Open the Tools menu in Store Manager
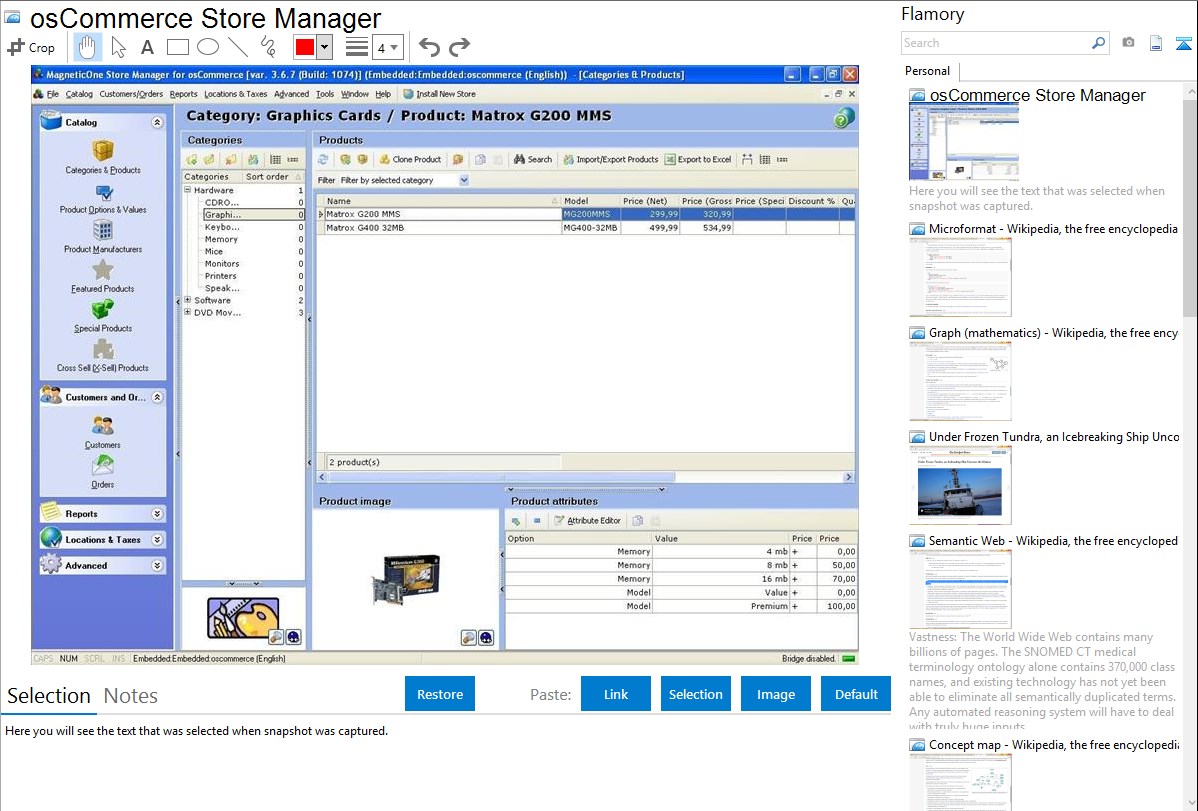Image resolution: width=1198 pixels, height=811 pixels. tap(325, 94)
